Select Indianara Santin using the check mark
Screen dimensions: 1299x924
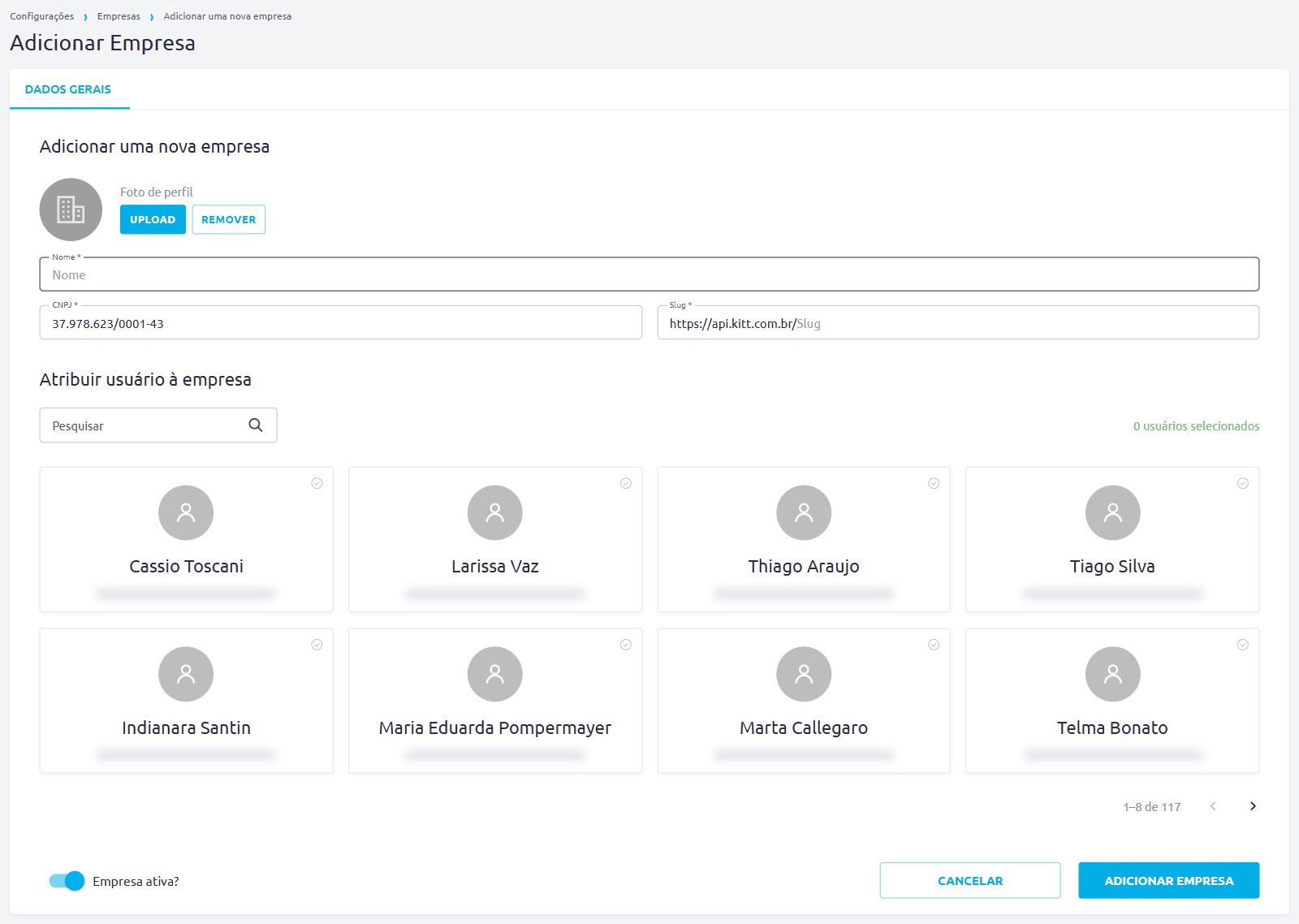[317, 645]
